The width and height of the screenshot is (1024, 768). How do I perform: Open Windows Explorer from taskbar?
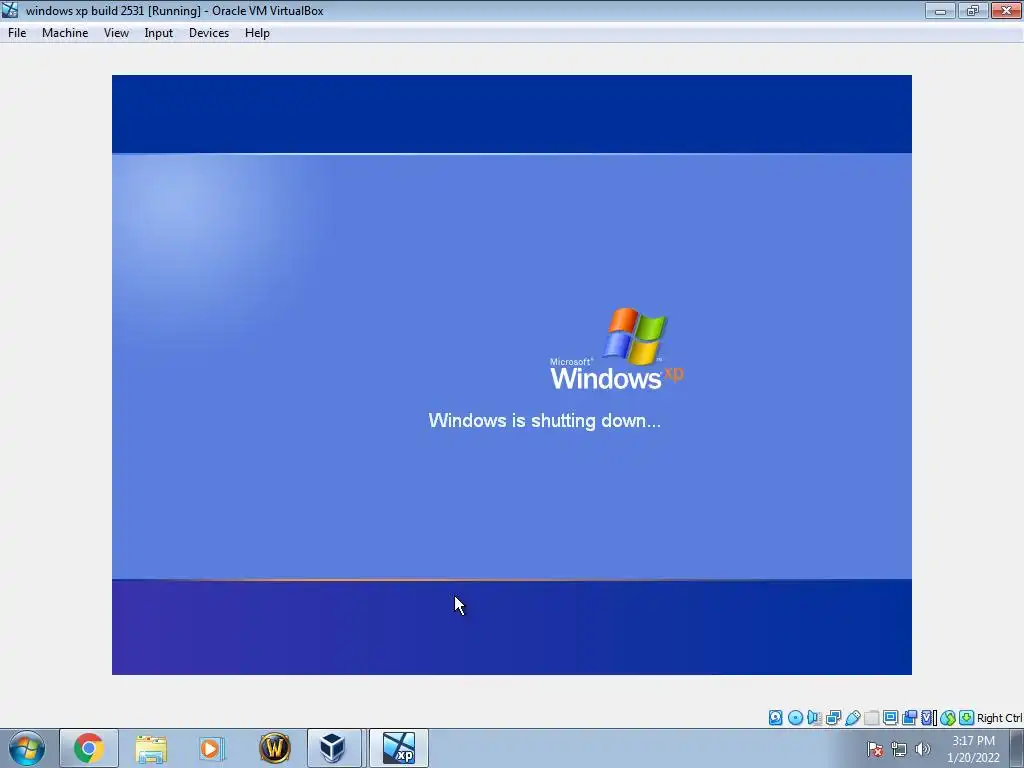(x=151, y=748)
